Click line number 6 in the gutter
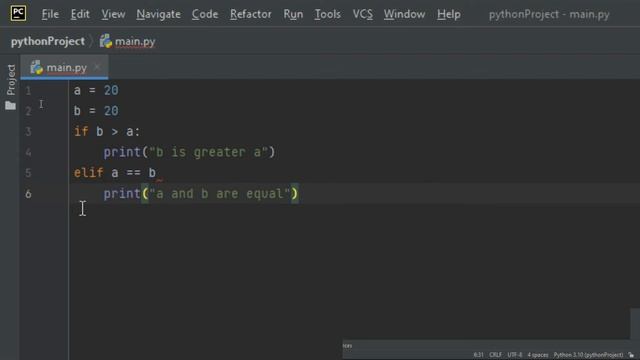 pos(28,193)
